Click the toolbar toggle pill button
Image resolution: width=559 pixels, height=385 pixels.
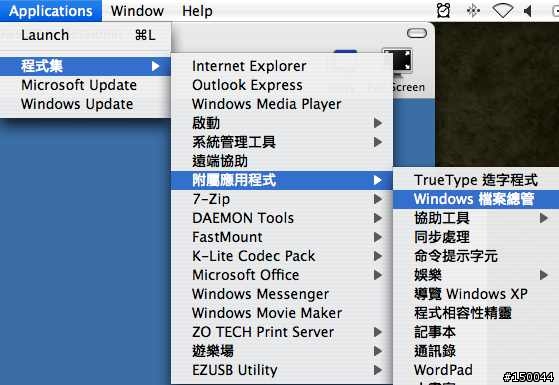coord(416,33)
